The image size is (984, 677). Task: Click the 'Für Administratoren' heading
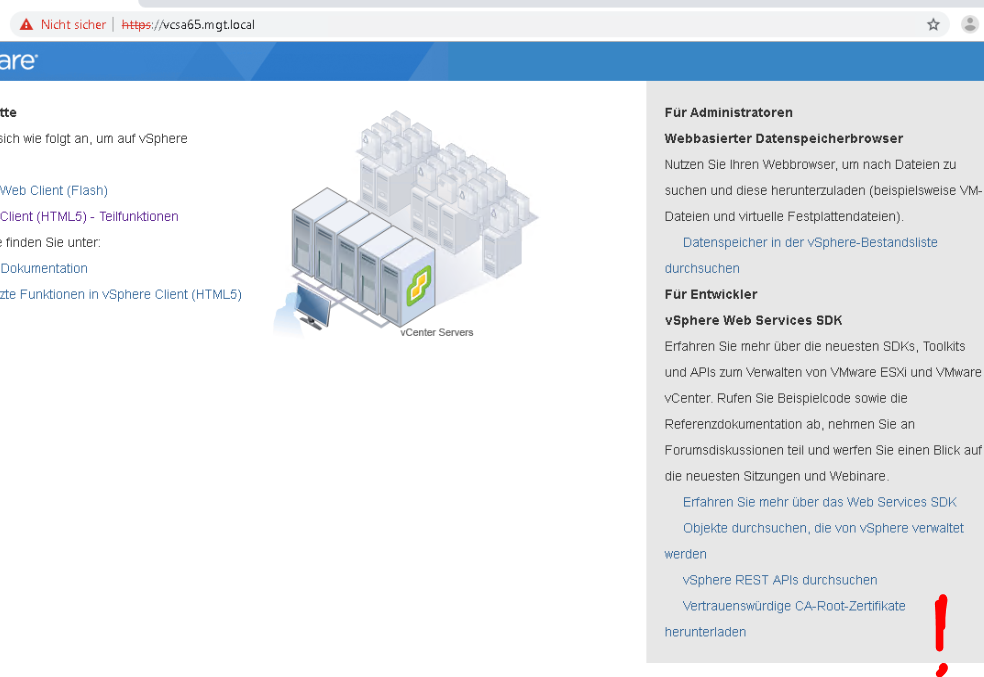729,113
